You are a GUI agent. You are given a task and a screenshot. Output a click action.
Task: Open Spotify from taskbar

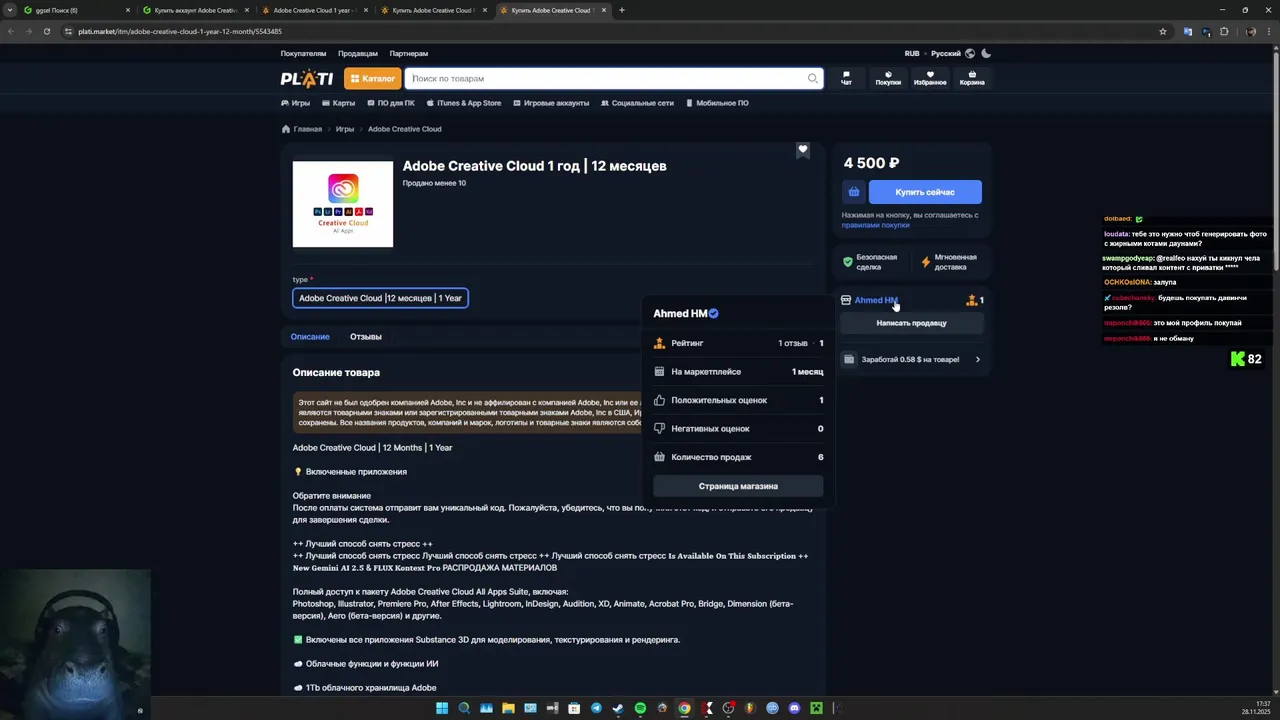click(640, 708)
